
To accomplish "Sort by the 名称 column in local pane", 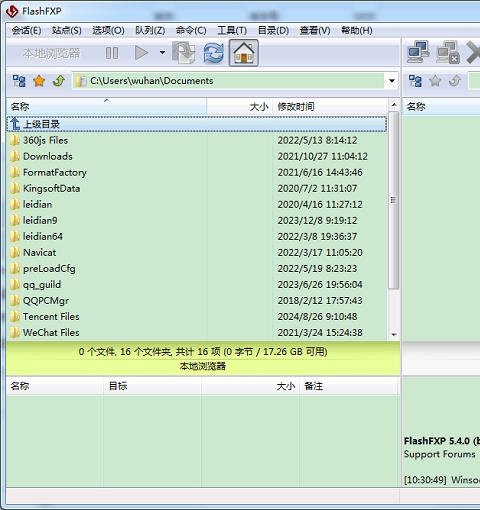I will click(x=106, y=107).
